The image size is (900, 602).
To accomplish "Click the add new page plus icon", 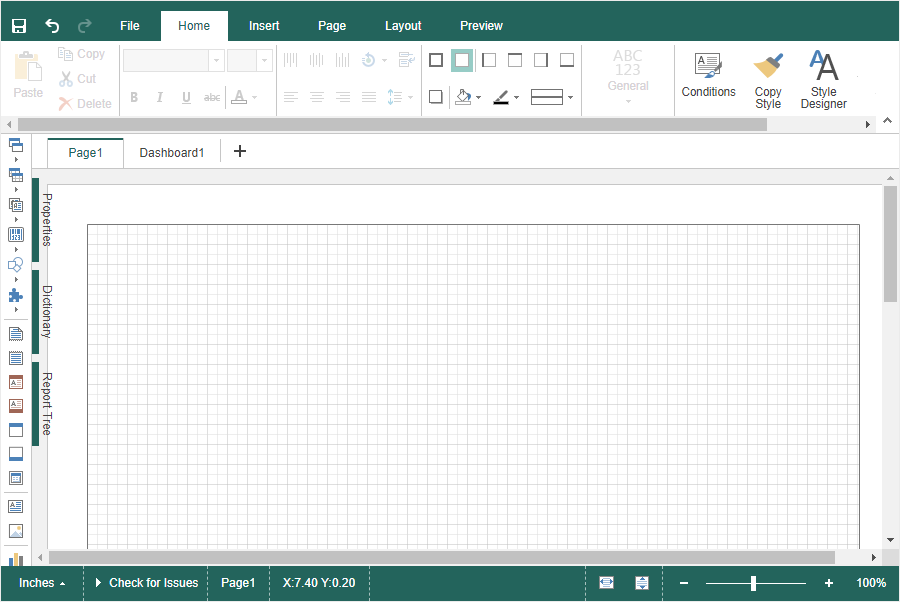I will pos(239,152).
